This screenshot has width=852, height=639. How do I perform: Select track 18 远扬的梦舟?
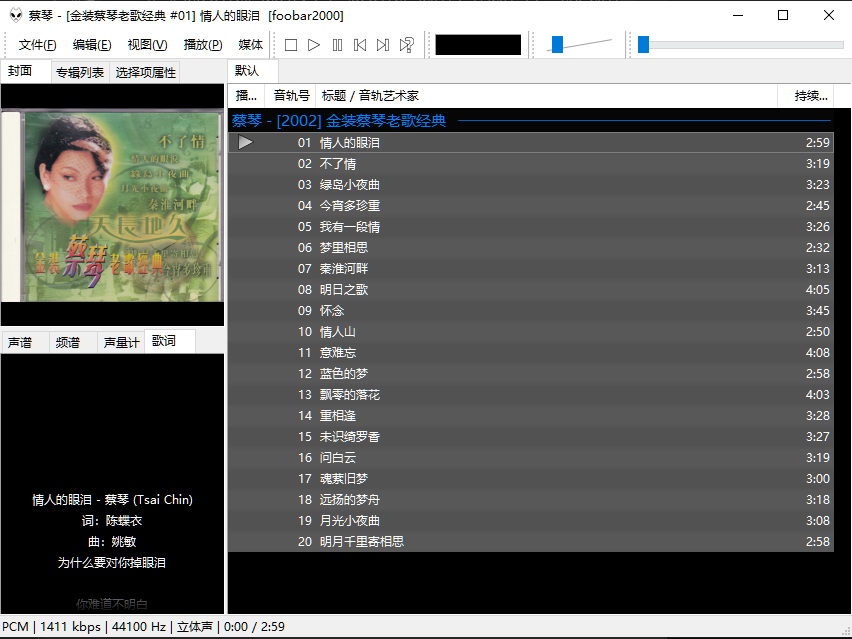[x=531, y=500]
